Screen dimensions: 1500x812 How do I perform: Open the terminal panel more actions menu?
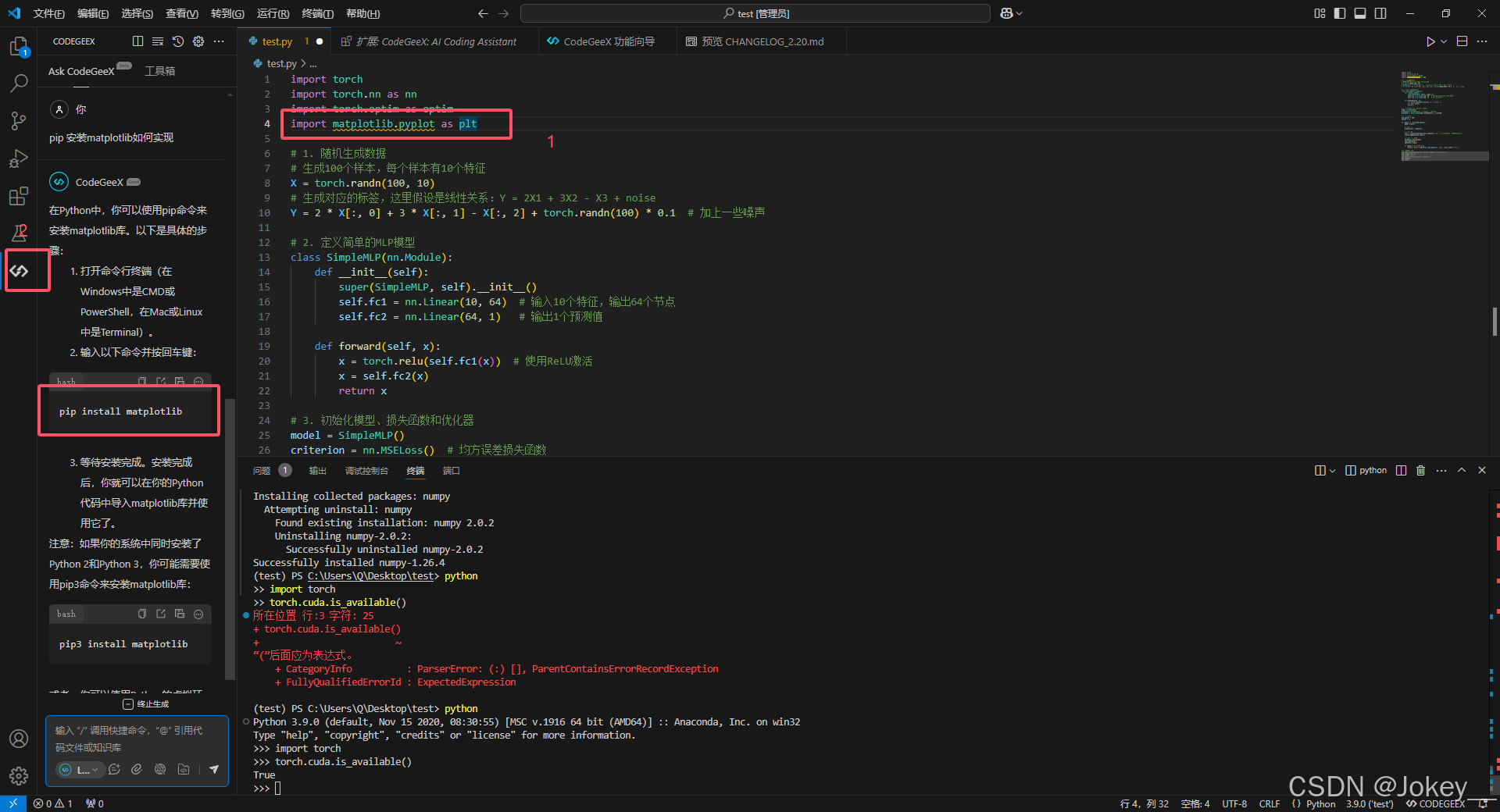pos(1441,470)
